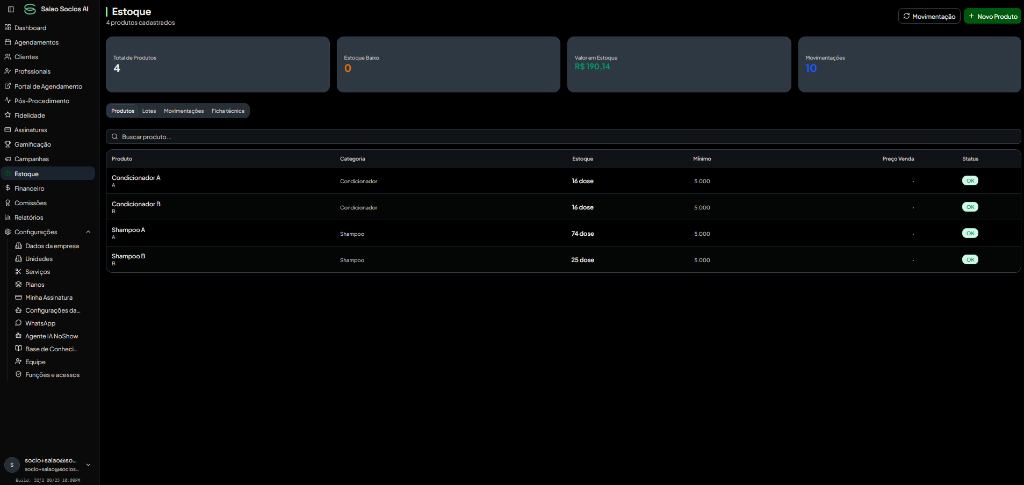This screenshot has width=1024, height=485.
Task: Click the Configurações gear icon
Action: [x=7, y=232]
